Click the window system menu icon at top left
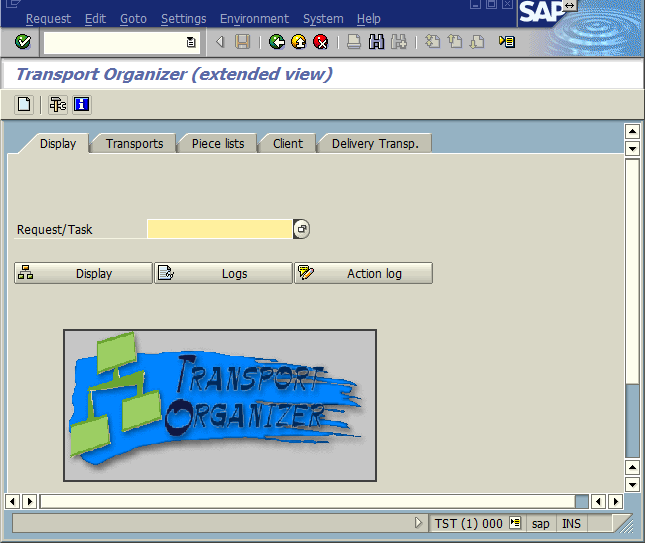 pos(13,4)
